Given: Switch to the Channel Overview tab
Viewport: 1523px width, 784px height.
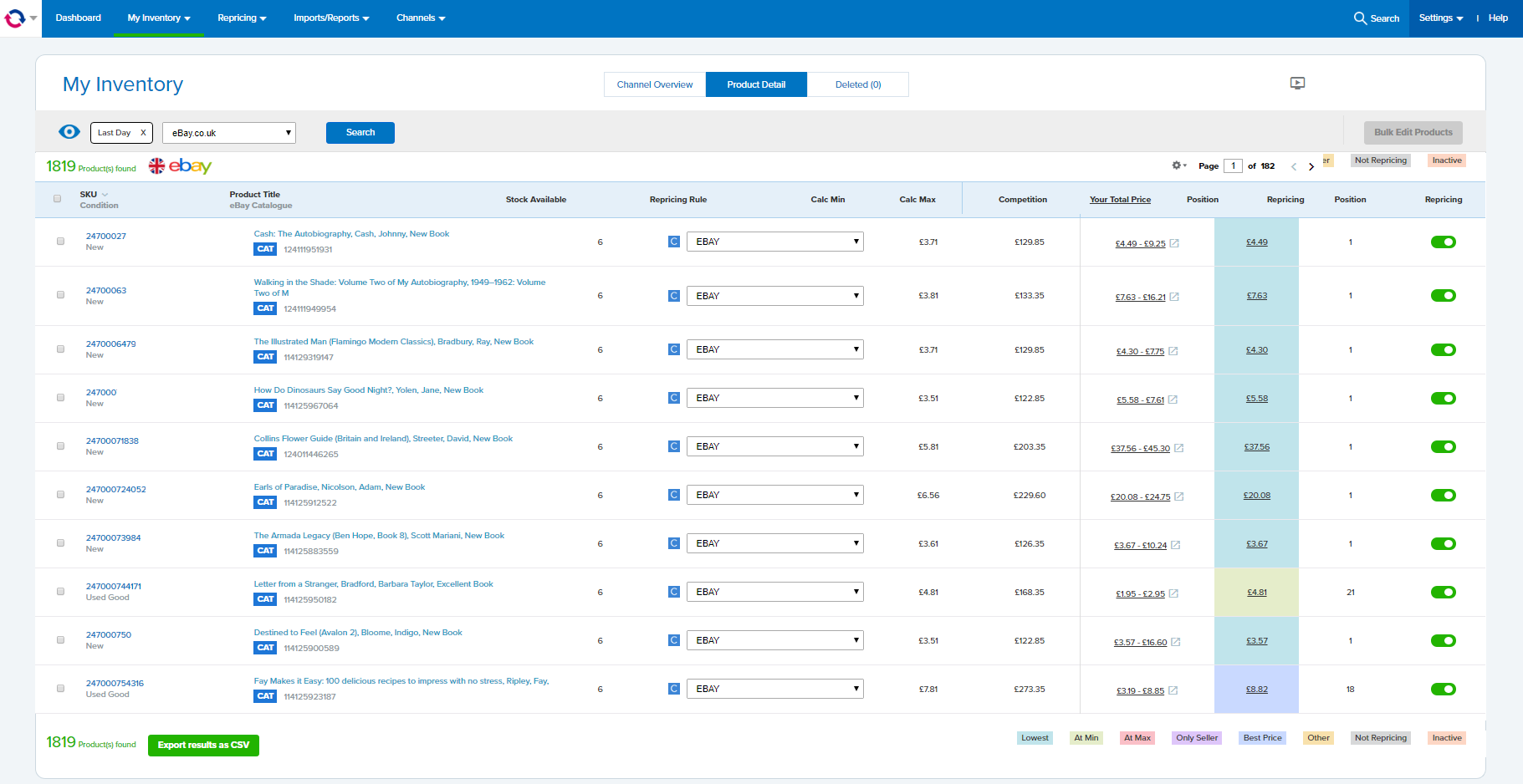Looking at the screenshot, I should pos(655,84).
